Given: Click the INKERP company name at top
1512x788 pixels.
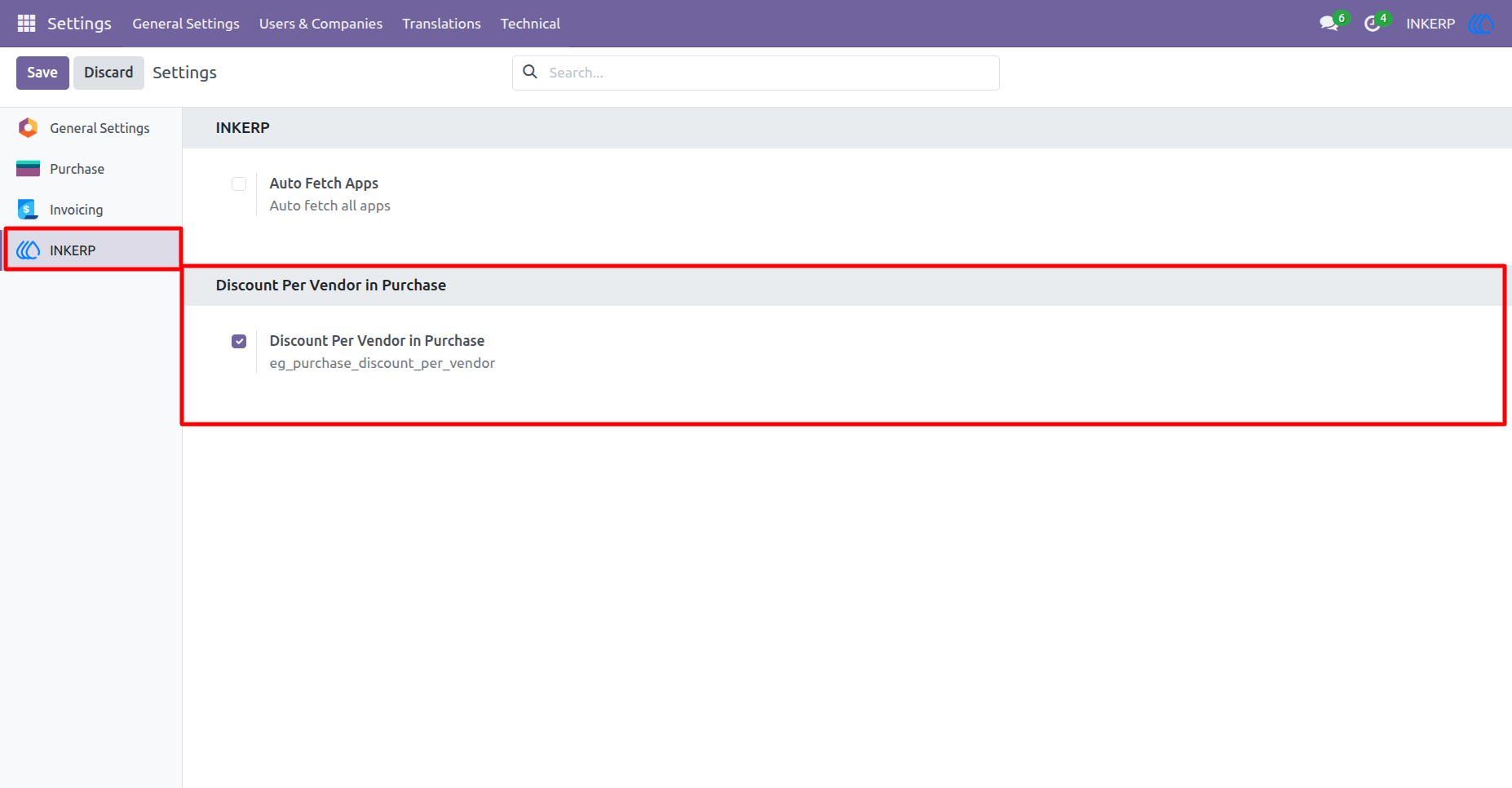Looking at the screenshot, I should (x=1430, y=24).
